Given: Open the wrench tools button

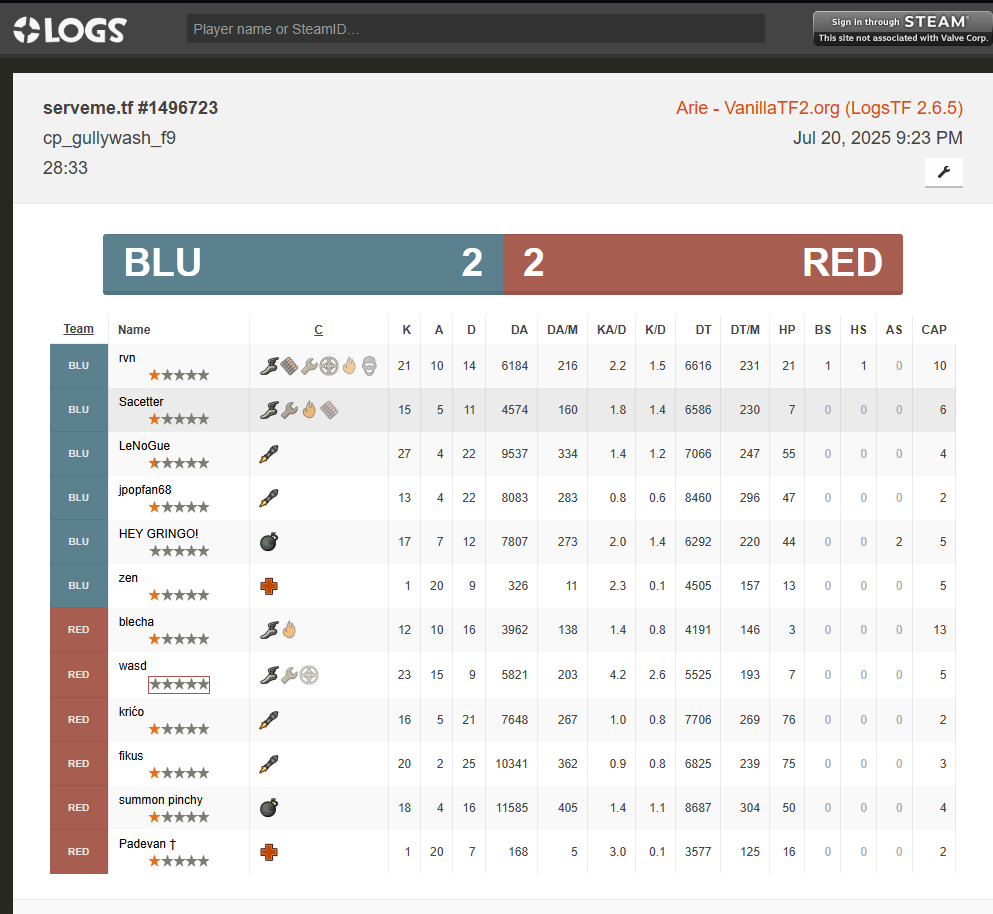Looking at the screenshot, I should pyautogui.click(x=943, y=172).
